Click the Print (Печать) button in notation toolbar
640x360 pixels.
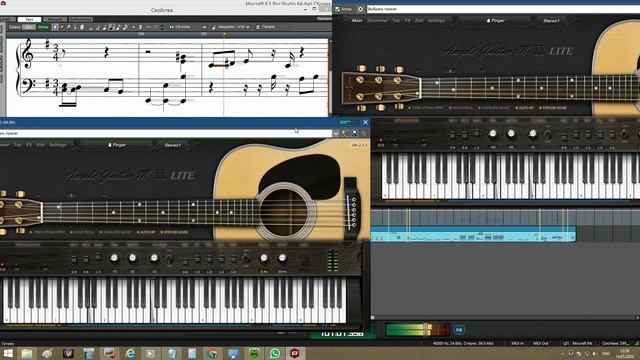point(265,27)
